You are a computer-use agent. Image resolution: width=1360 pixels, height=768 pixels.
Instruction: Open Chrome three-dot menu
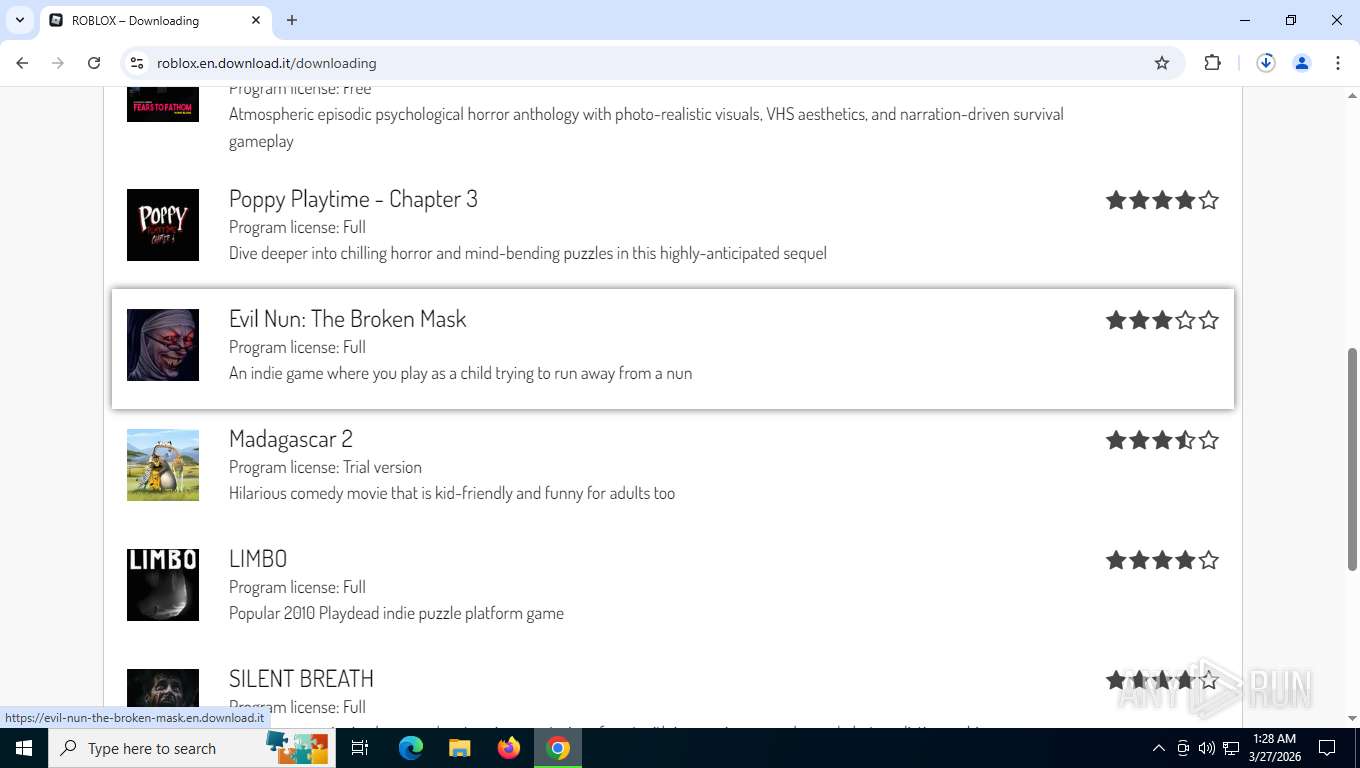click(x=1338, y=63)
